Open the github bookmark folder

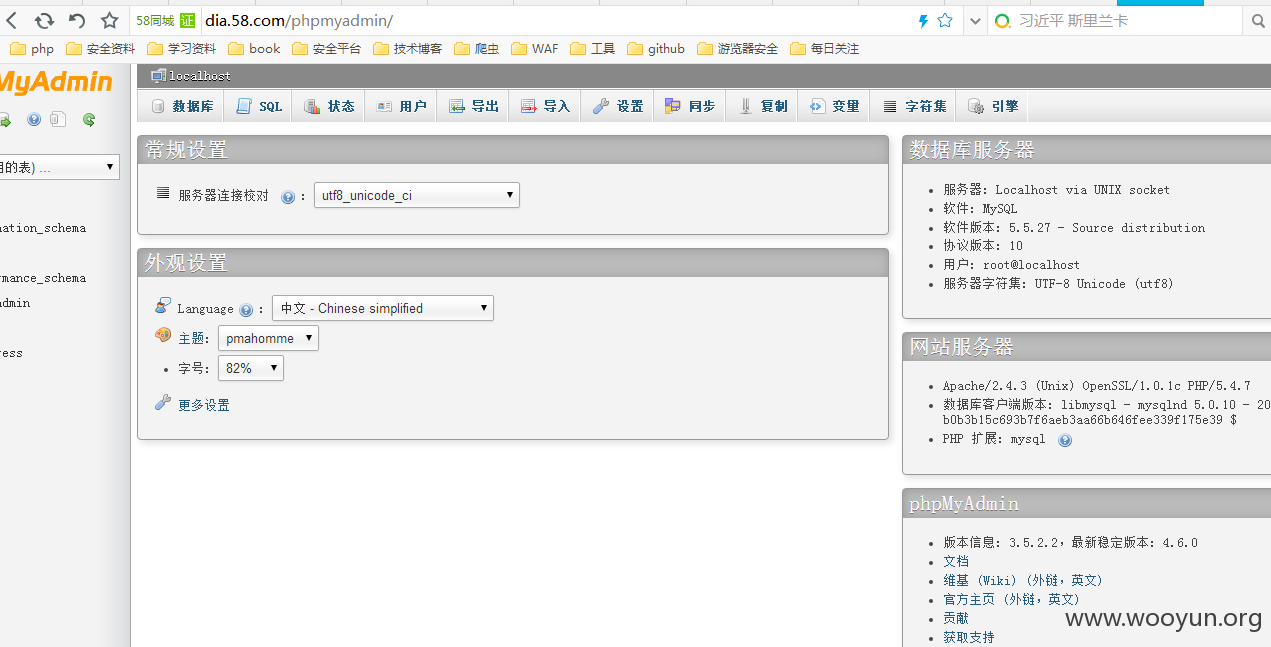coord(656,48)
